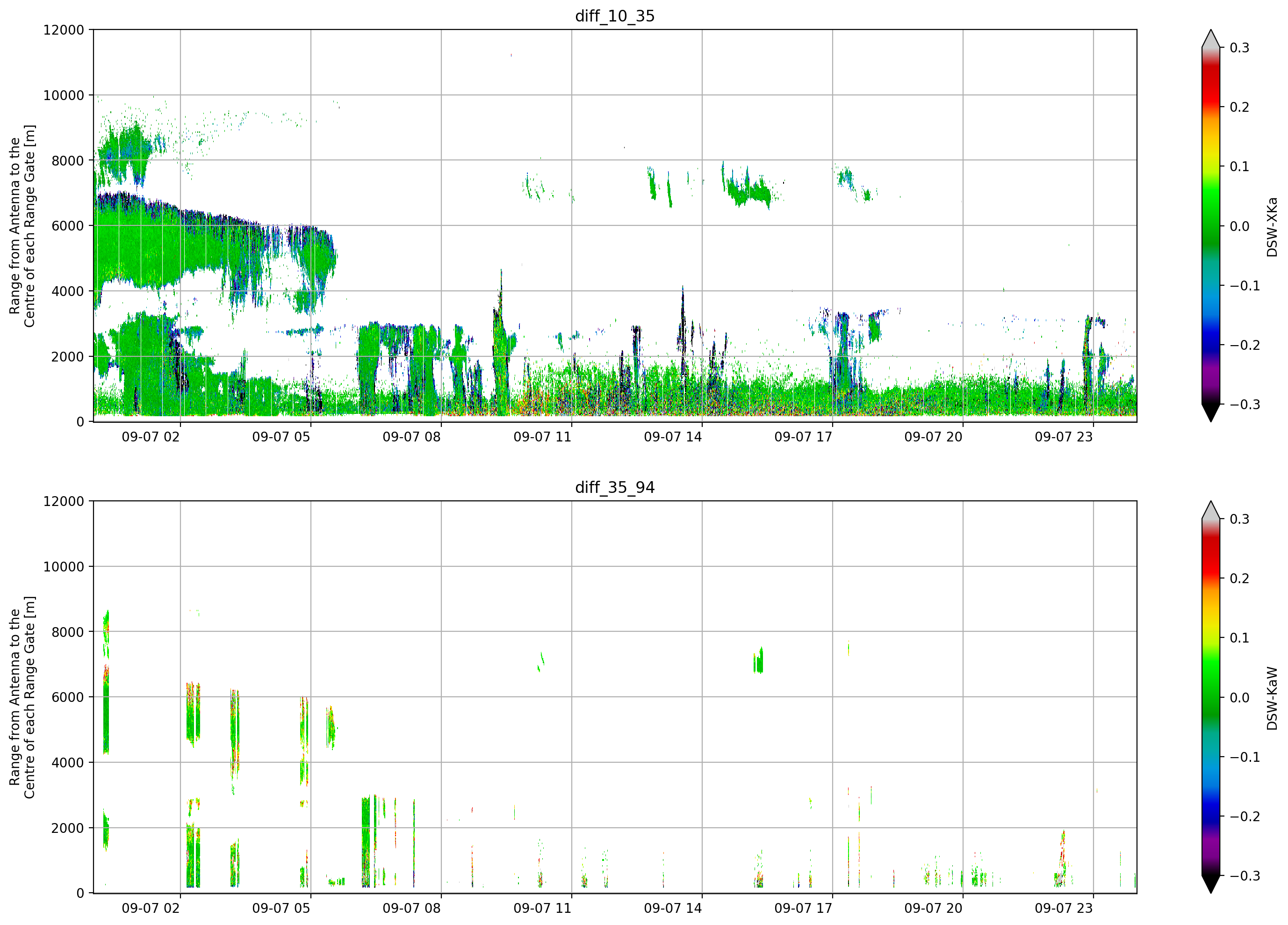Click the 09-07 11 label on top plot
The width and height of the screenshot is (1288, 925).
pyautogui.click(x=542, y=437)
